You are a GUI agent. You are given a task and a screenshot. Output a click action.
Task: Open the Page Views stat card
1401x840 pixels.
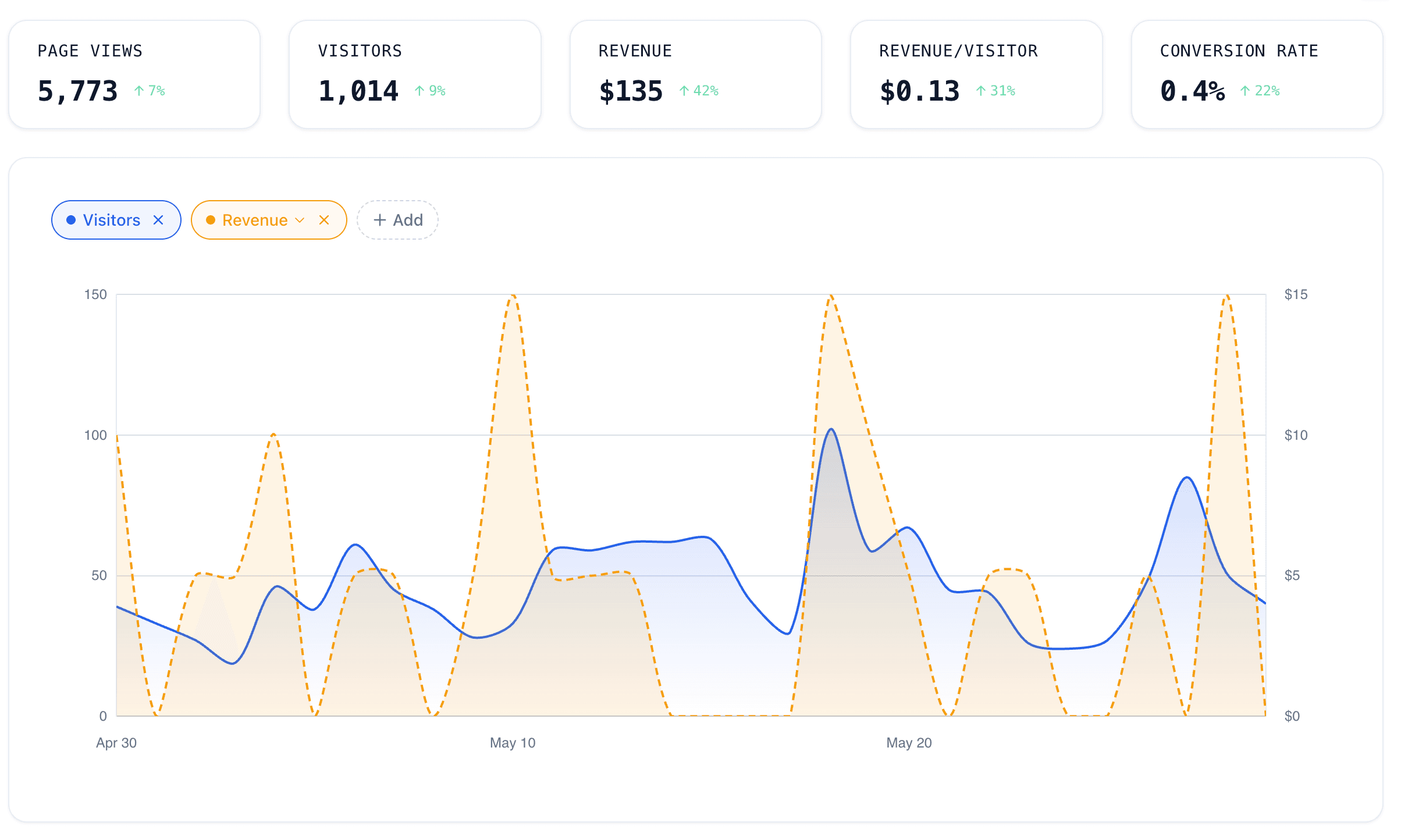click(134, 74)
